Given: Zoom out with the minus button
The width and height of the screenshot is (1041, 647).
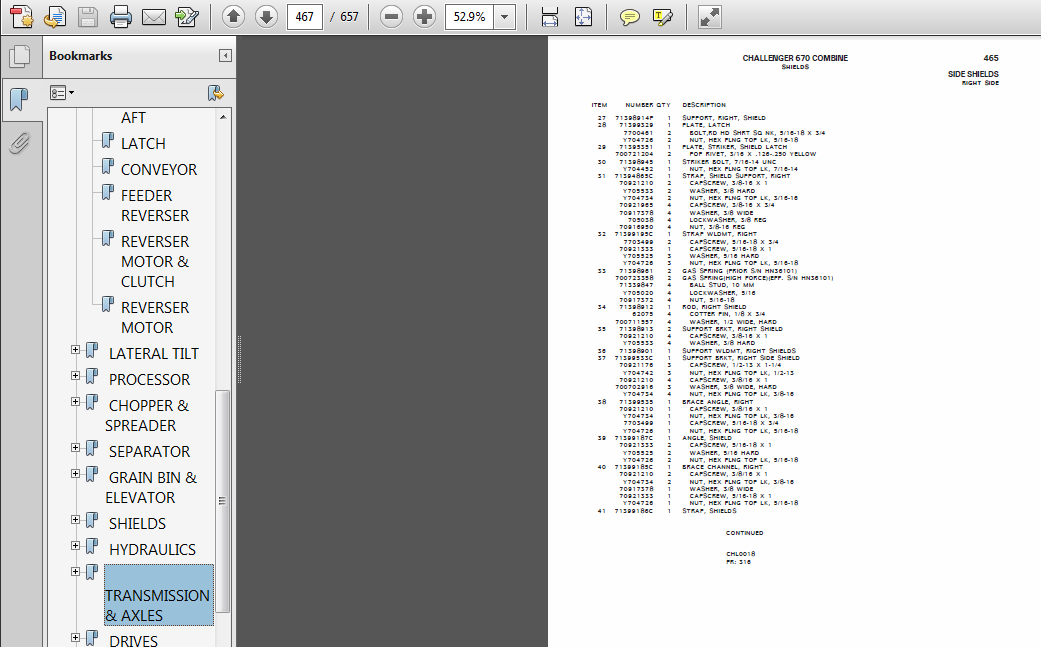Looking at the screenshot, I should tap(391, 17).
